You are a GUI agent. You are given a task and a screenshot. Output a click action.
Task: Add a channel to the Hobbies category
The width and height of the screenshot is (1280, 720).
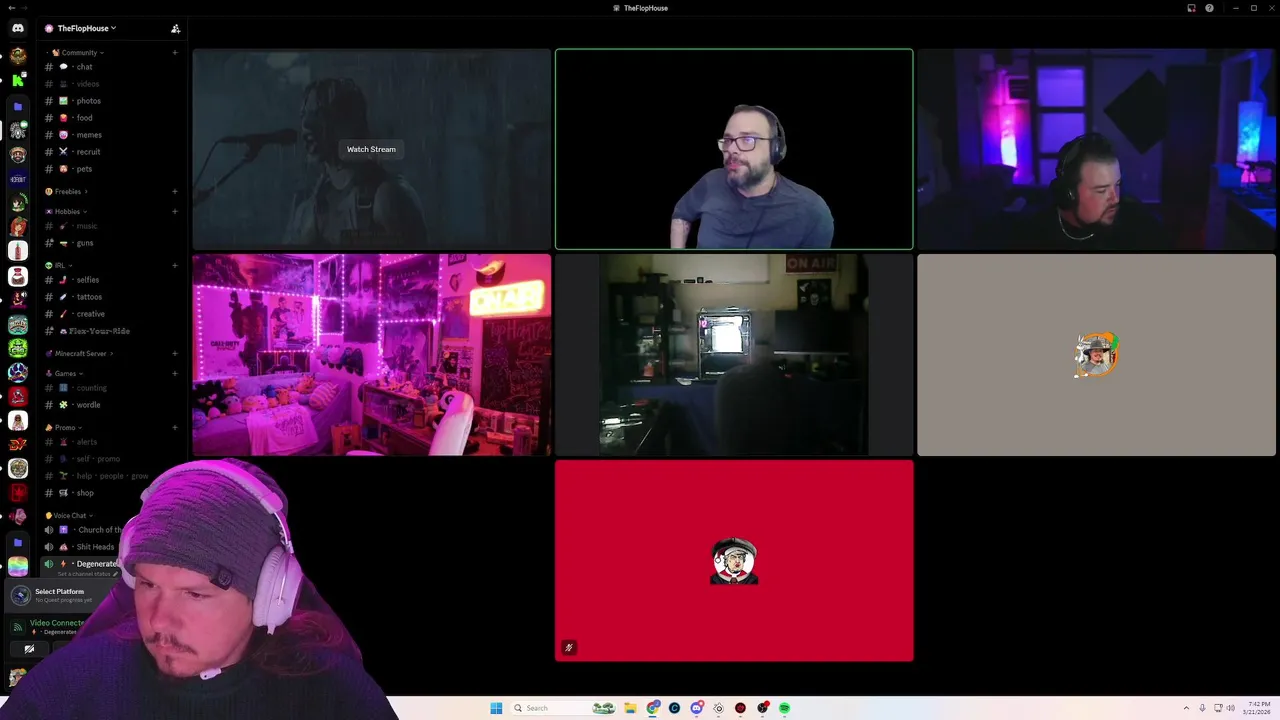tap(174, 211)
